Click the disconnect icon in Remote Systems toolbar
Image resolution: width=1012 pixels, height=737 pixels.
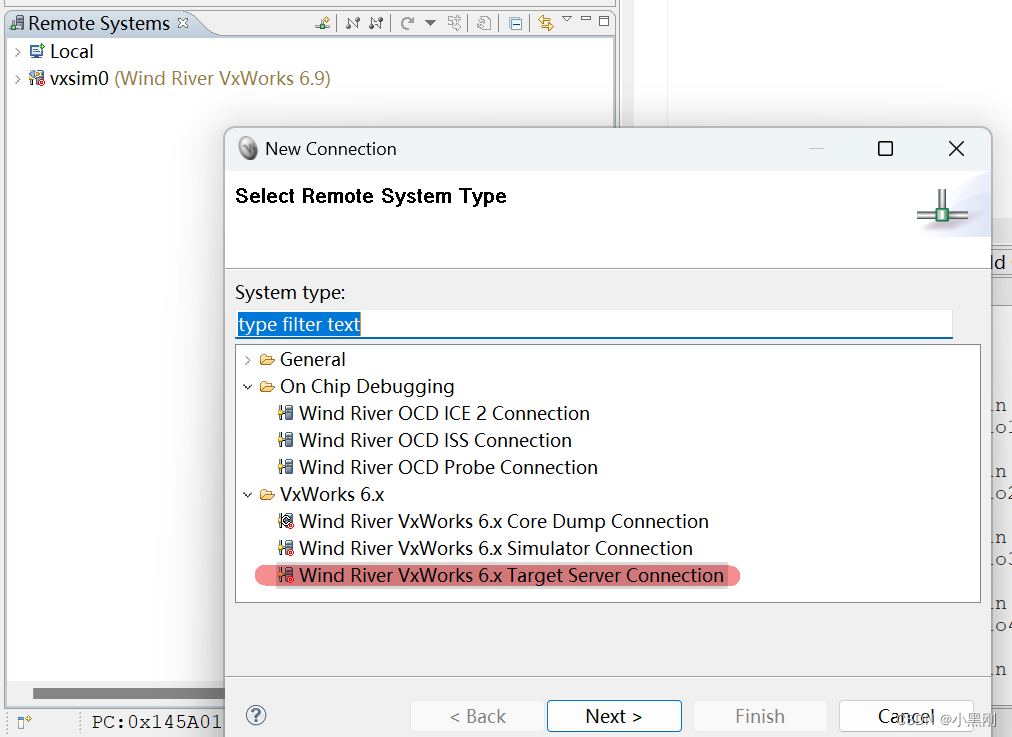(x=376, y=24)
